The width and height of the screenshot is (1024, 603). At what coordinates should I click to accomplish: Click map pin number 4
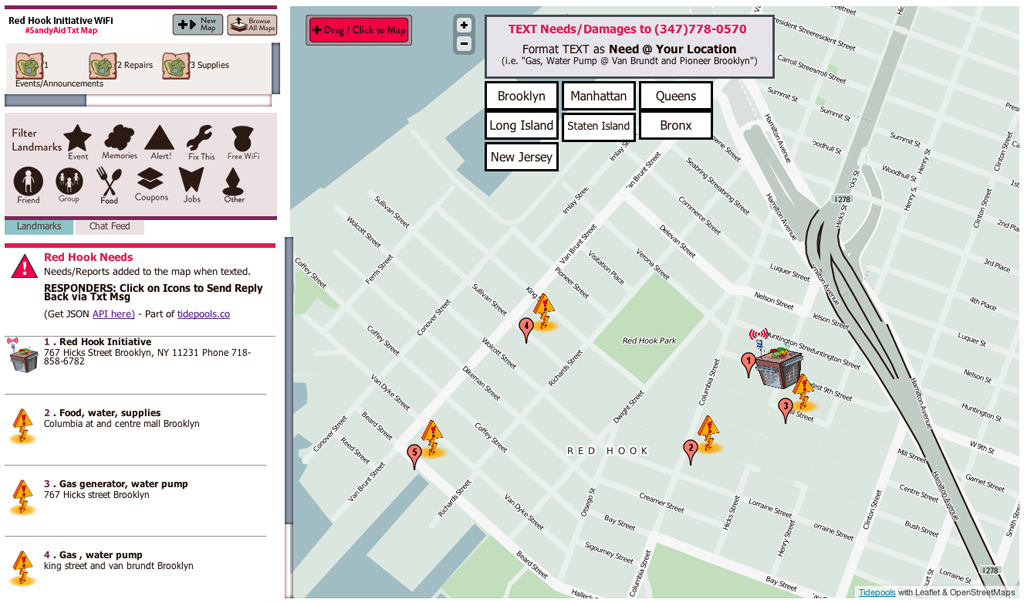[526, 329]
